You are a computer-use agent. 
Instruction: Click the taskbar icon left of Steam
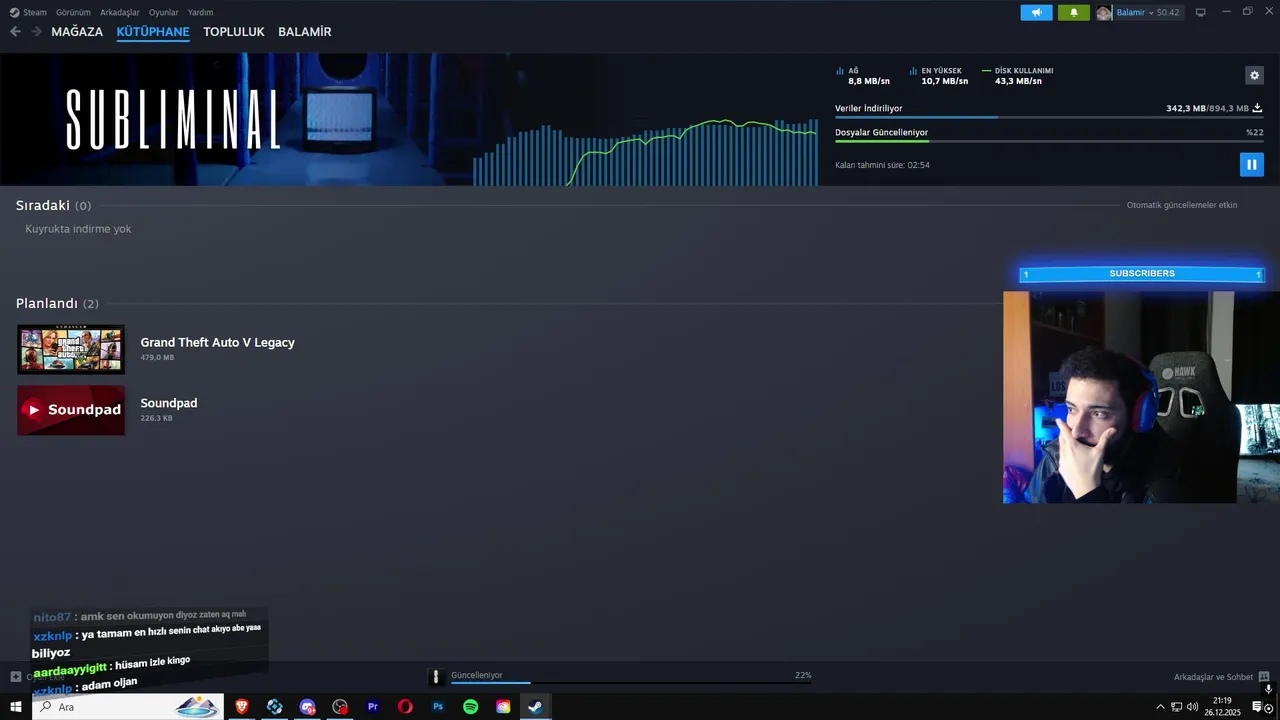(503, 707)
